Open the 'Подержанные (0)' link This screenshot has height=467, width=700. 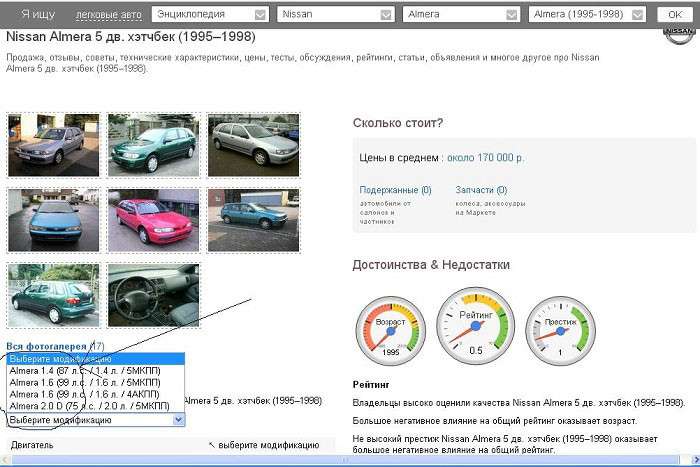(395, 190)
